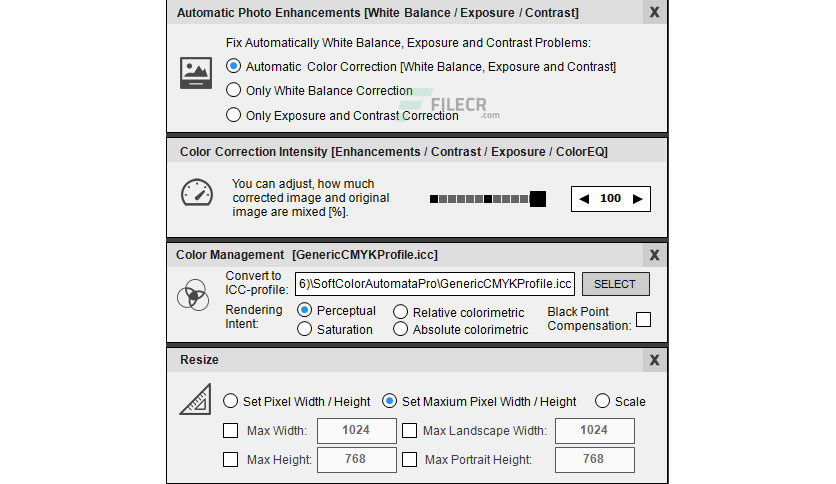Screen dimensions: 836x484
Task: Click the color correction intensity gauge icon
Action: (197, 192)
